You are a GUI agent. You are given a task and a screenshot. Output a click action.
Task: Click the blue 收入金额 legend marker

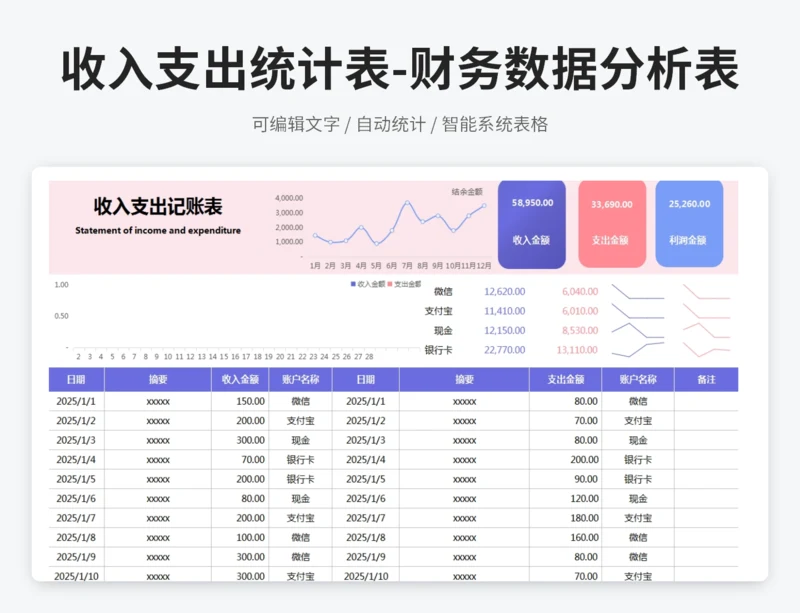point(352,284)
